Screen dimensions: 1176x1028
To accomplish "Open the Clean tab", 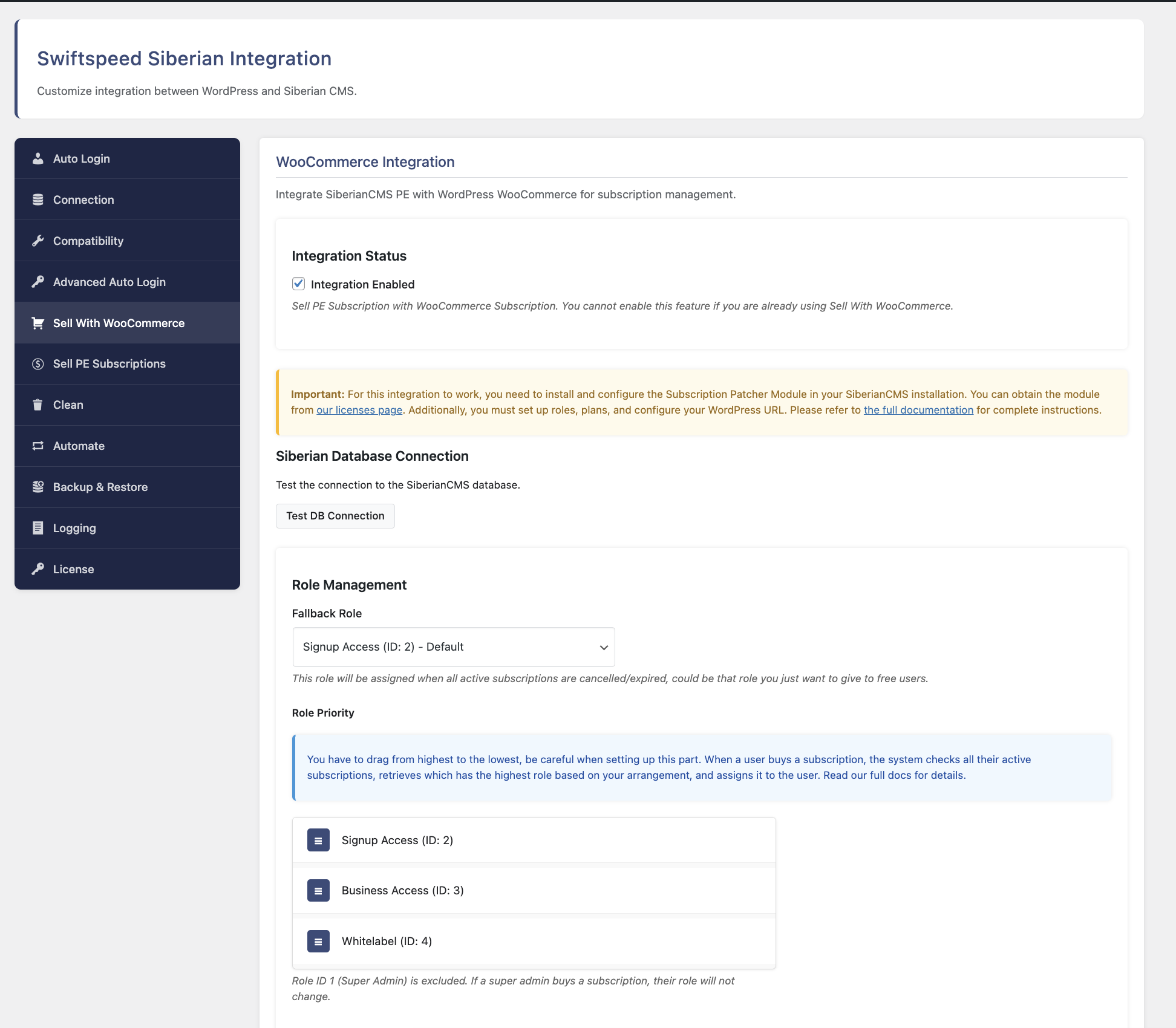I will pos(127,405).
